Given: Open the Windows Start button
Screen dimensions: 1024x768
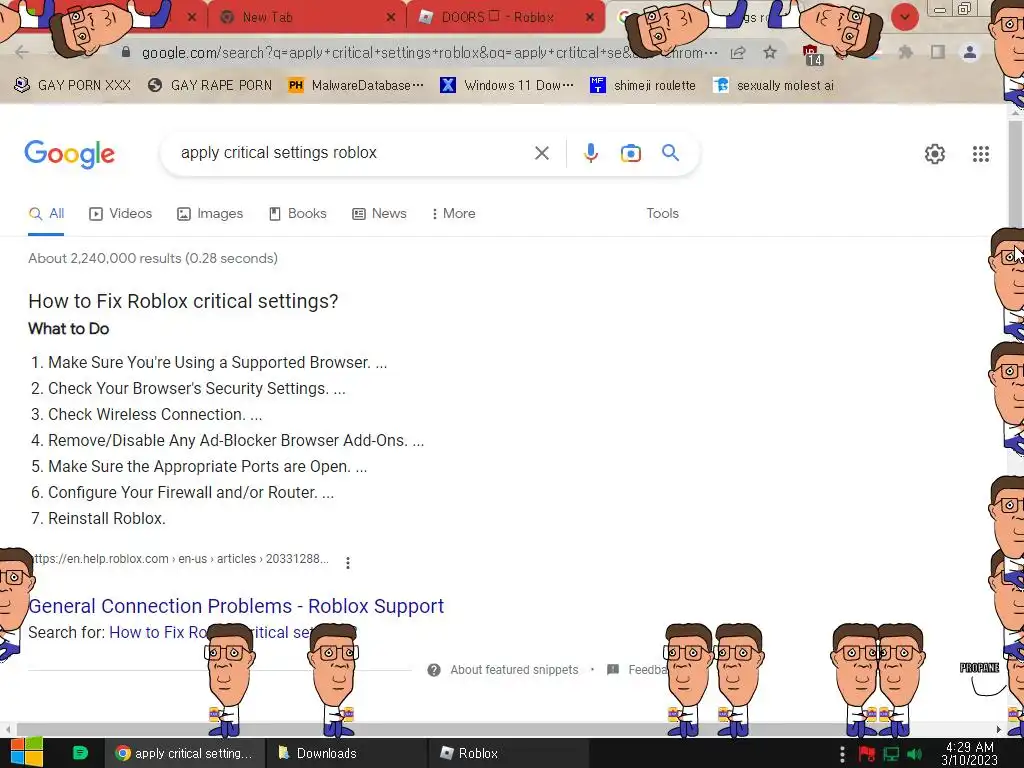Looking at the screenshot, I should pyautogui.click(x=26, y=753).
